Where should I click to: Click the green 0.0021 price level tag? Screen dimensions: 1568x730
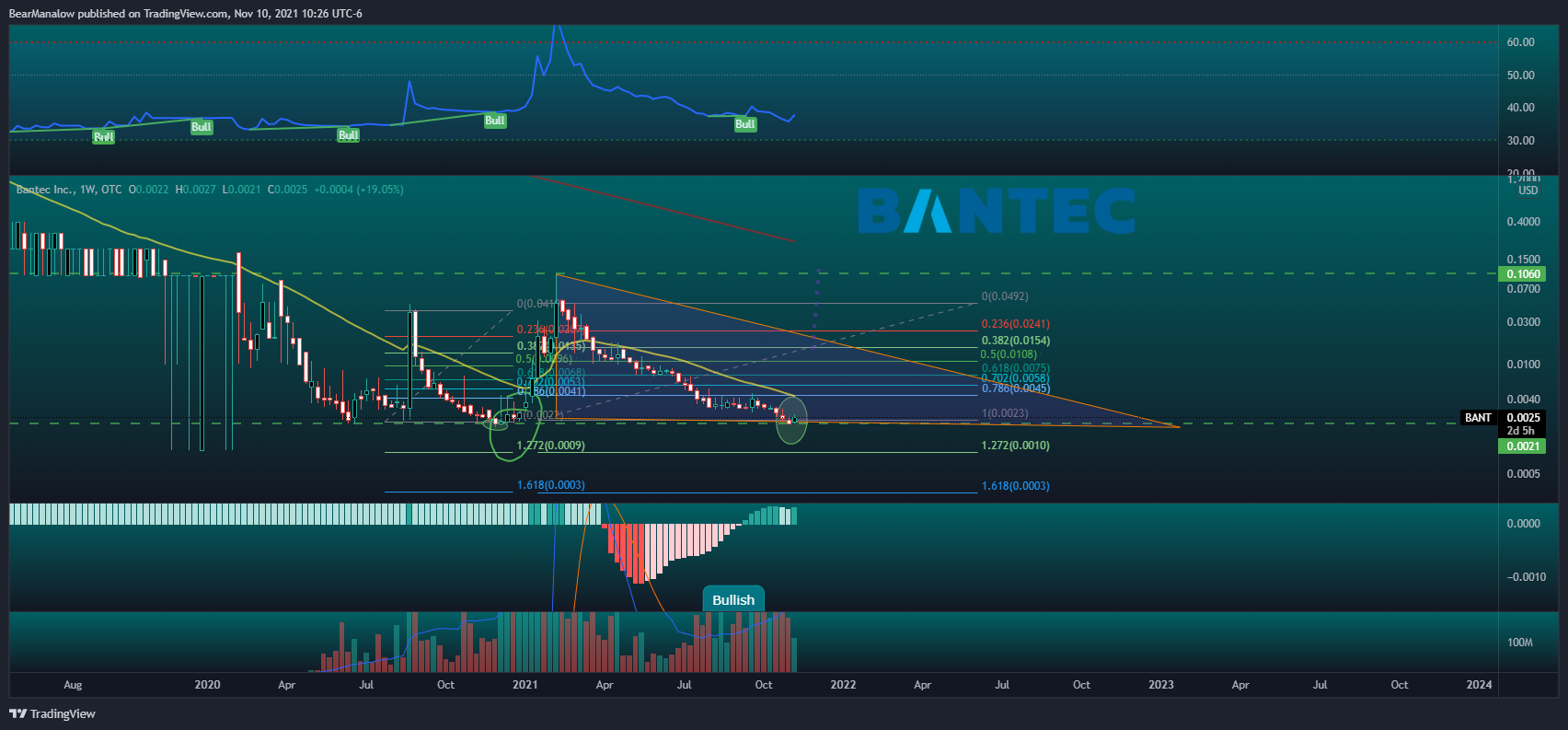pyautogui.click(x=1523, y=446)
